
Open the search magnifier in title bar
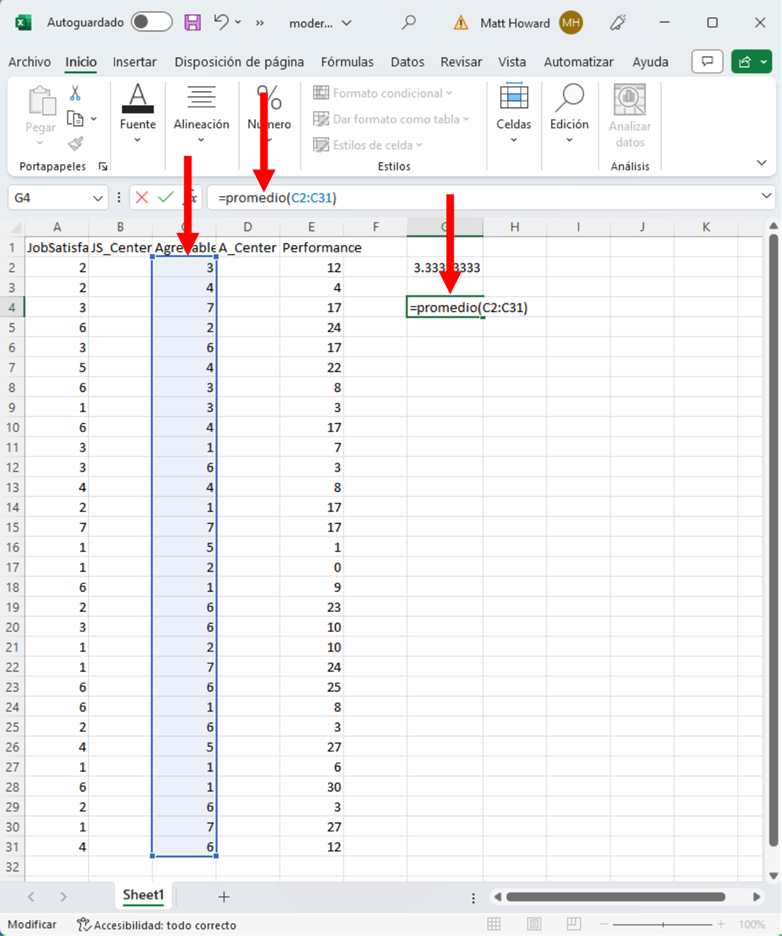coord(408,22)
